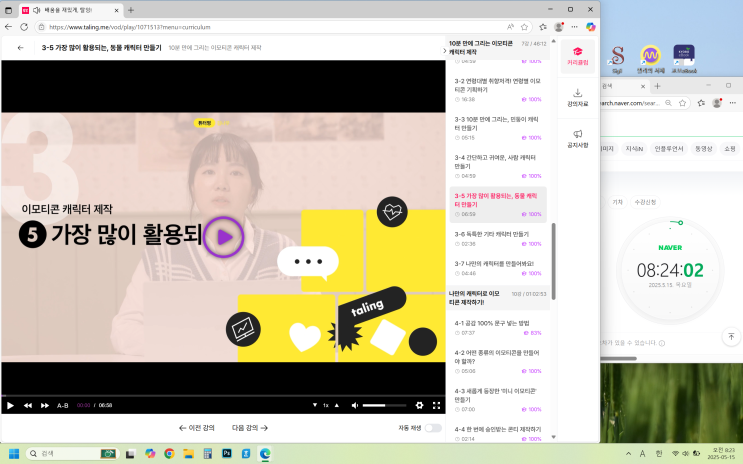
Task: Select the 지식iN tab in Naver window
Action: (x=634, y=149)
